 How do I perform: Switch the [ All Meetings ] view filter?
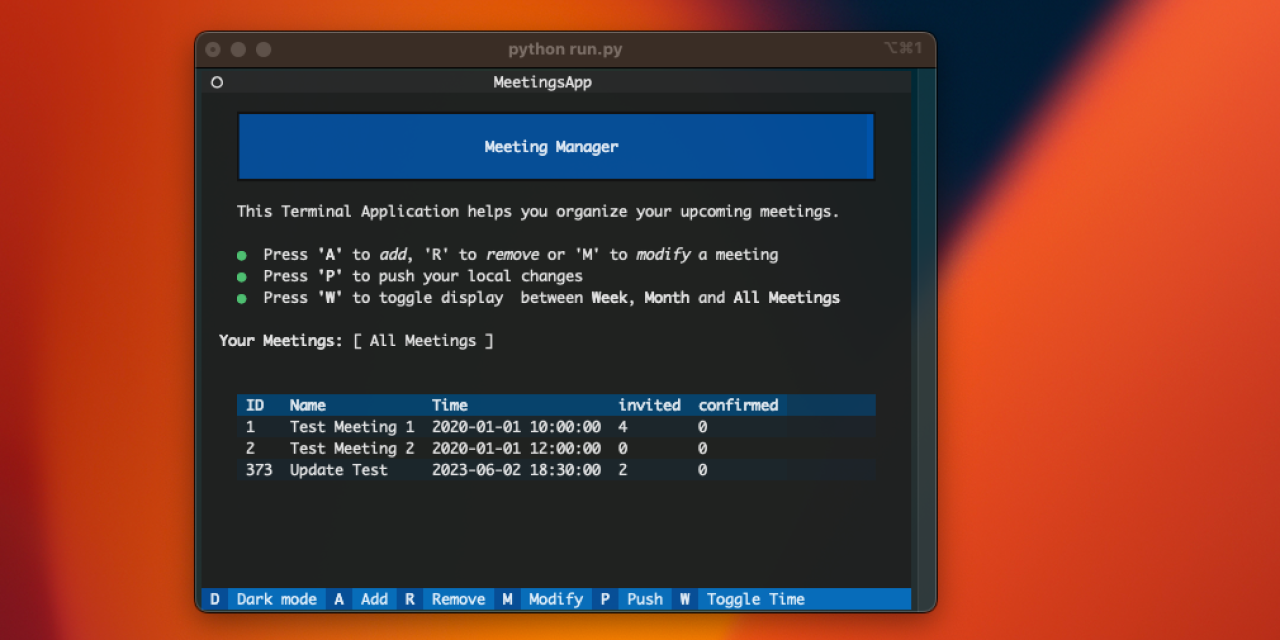click(x=424, y=340)
